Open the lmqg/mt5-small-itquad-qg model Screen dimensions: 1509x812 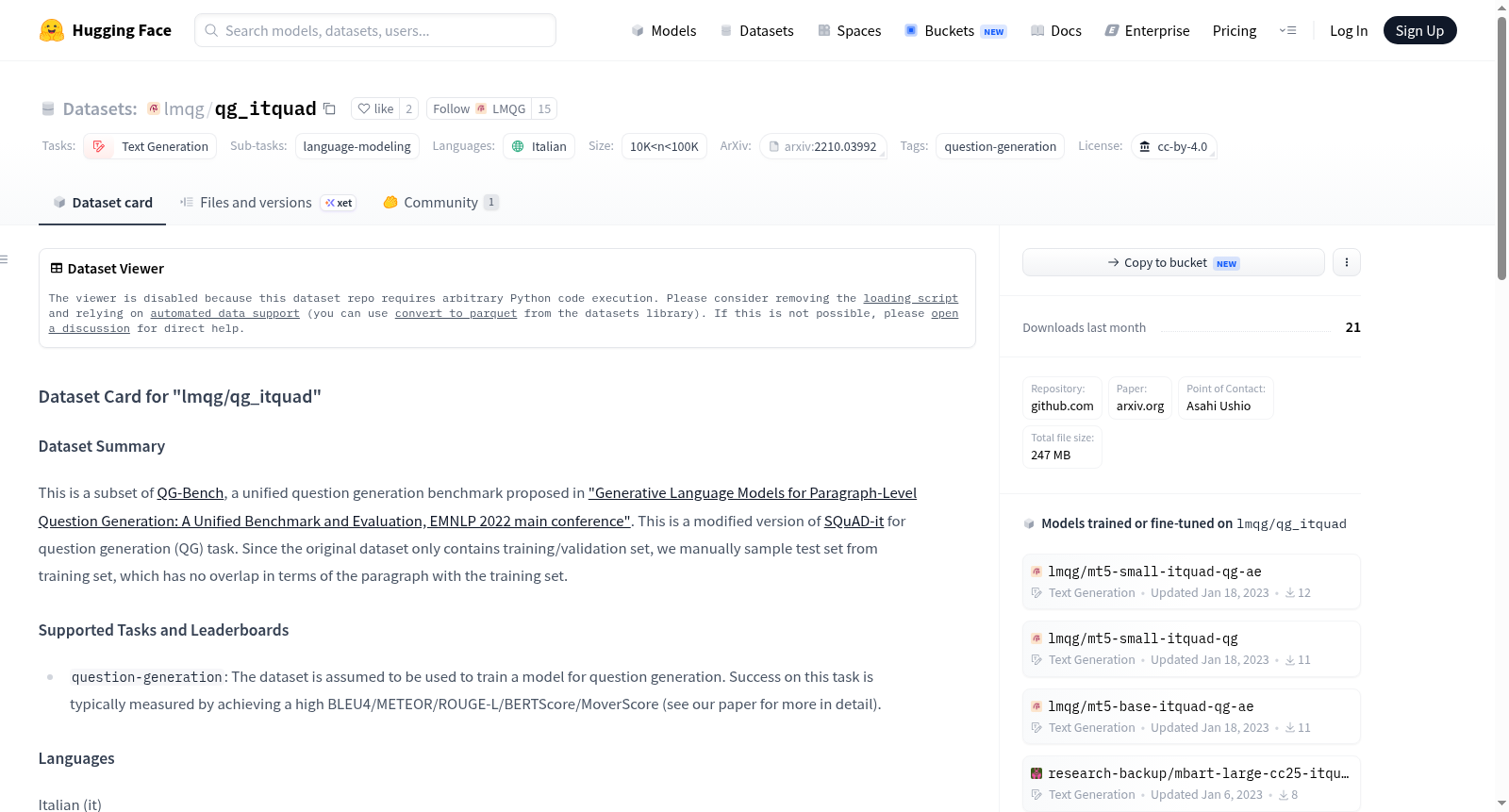point(1191,649)
